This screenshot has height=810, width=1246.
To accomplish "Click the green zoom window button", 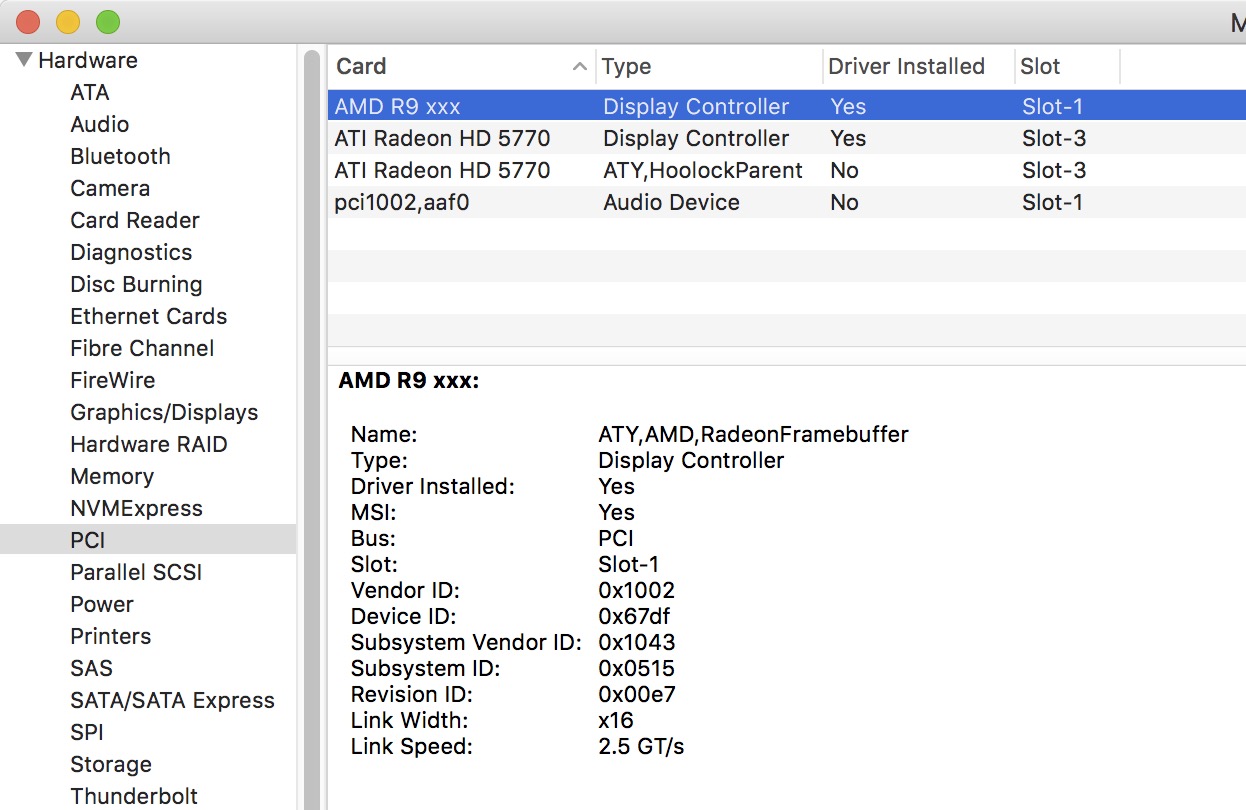I will click(107, 21).
